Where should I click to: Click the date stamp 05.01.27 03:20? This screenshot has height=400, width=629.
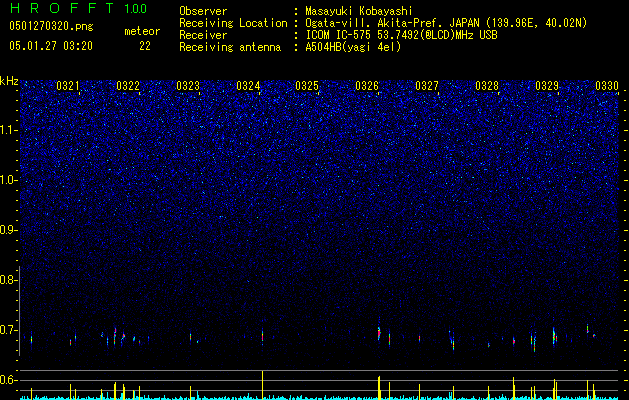(x=51, y=46)
